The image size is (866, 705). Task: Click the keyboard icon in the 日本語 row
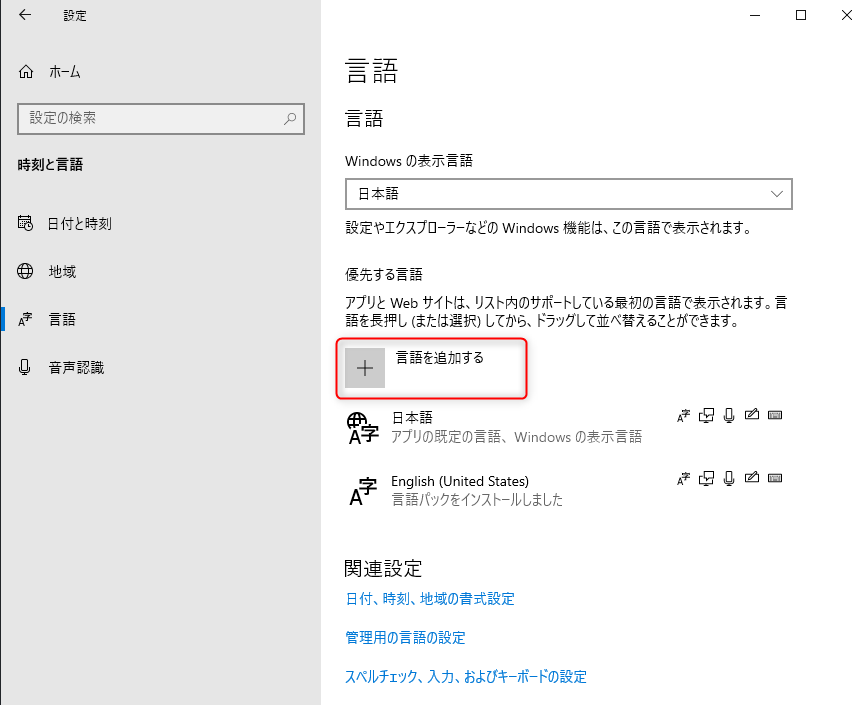[x=775, y=416]
